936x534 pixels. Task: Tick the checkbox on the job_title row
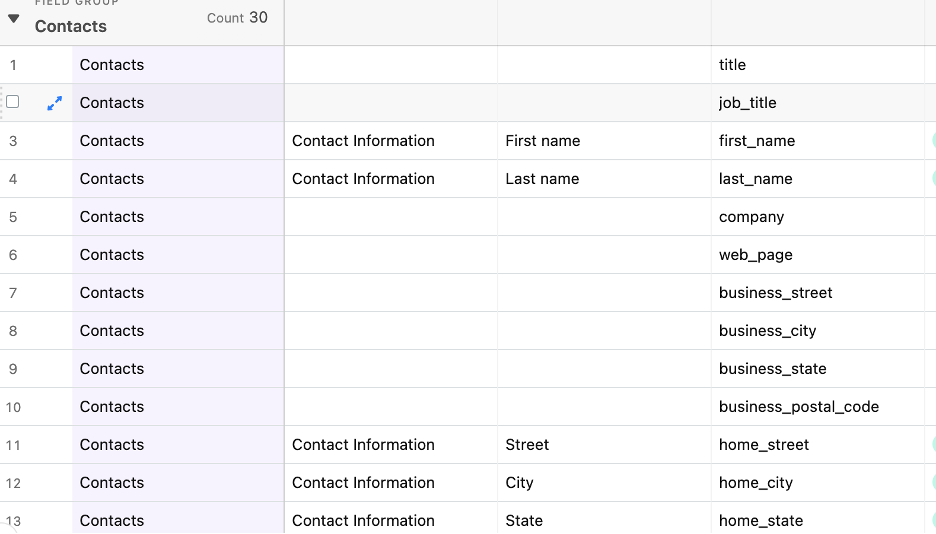pyautogui.click(x=13, y=102)
